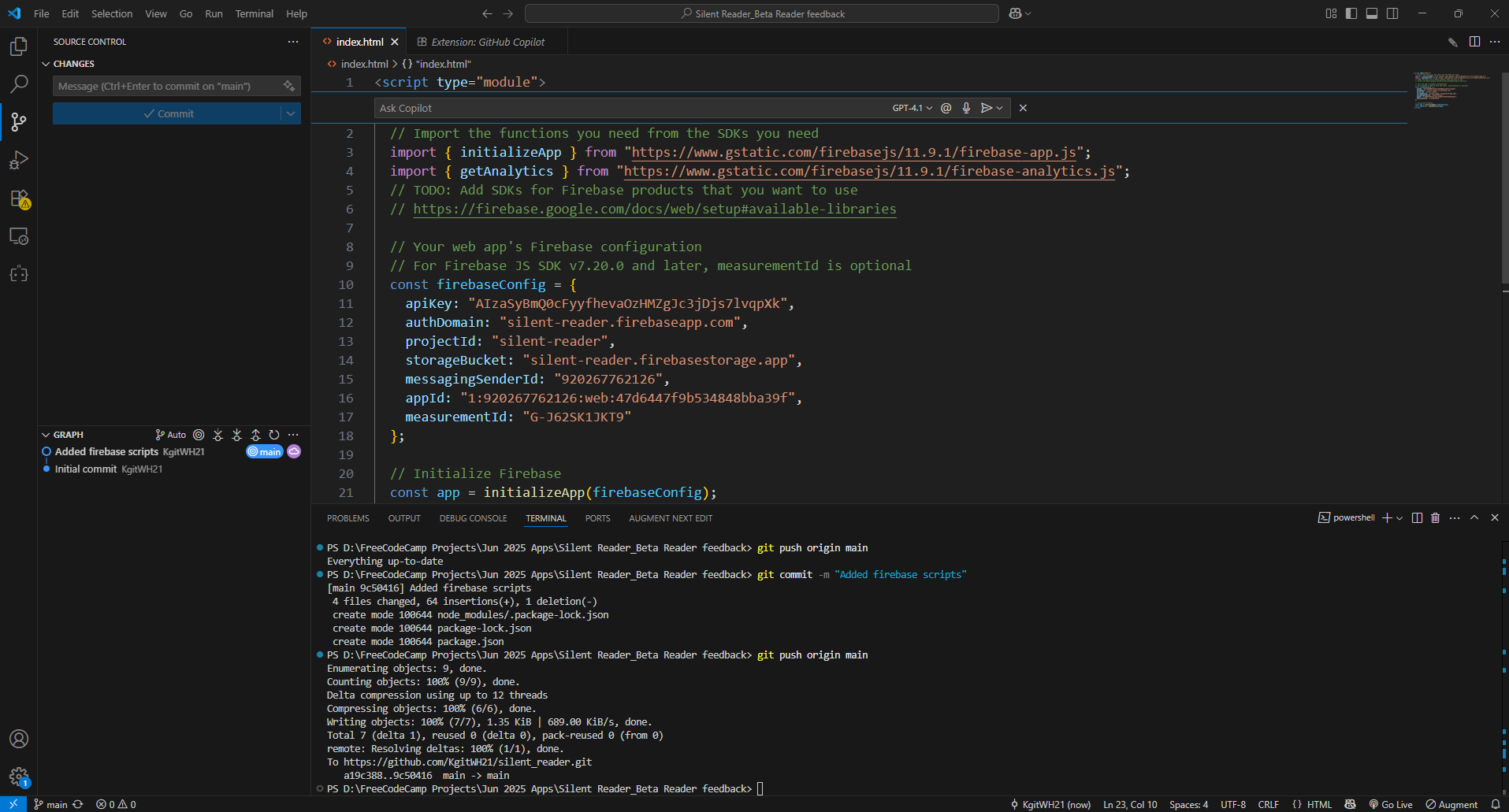Kill terminal with the trash icon
This screenshot has width=1509, height=812.
1435,517
